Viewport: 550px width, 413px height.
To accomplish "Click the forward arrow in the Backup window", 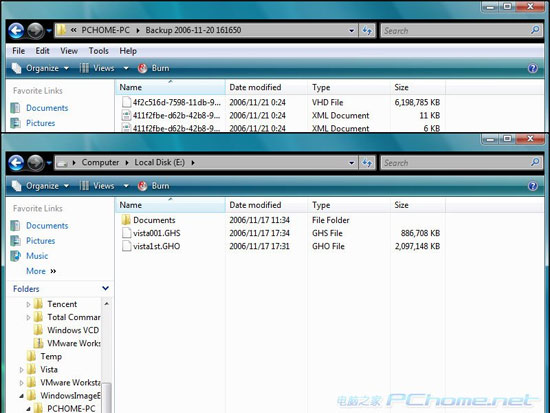I will coord(36,31).
